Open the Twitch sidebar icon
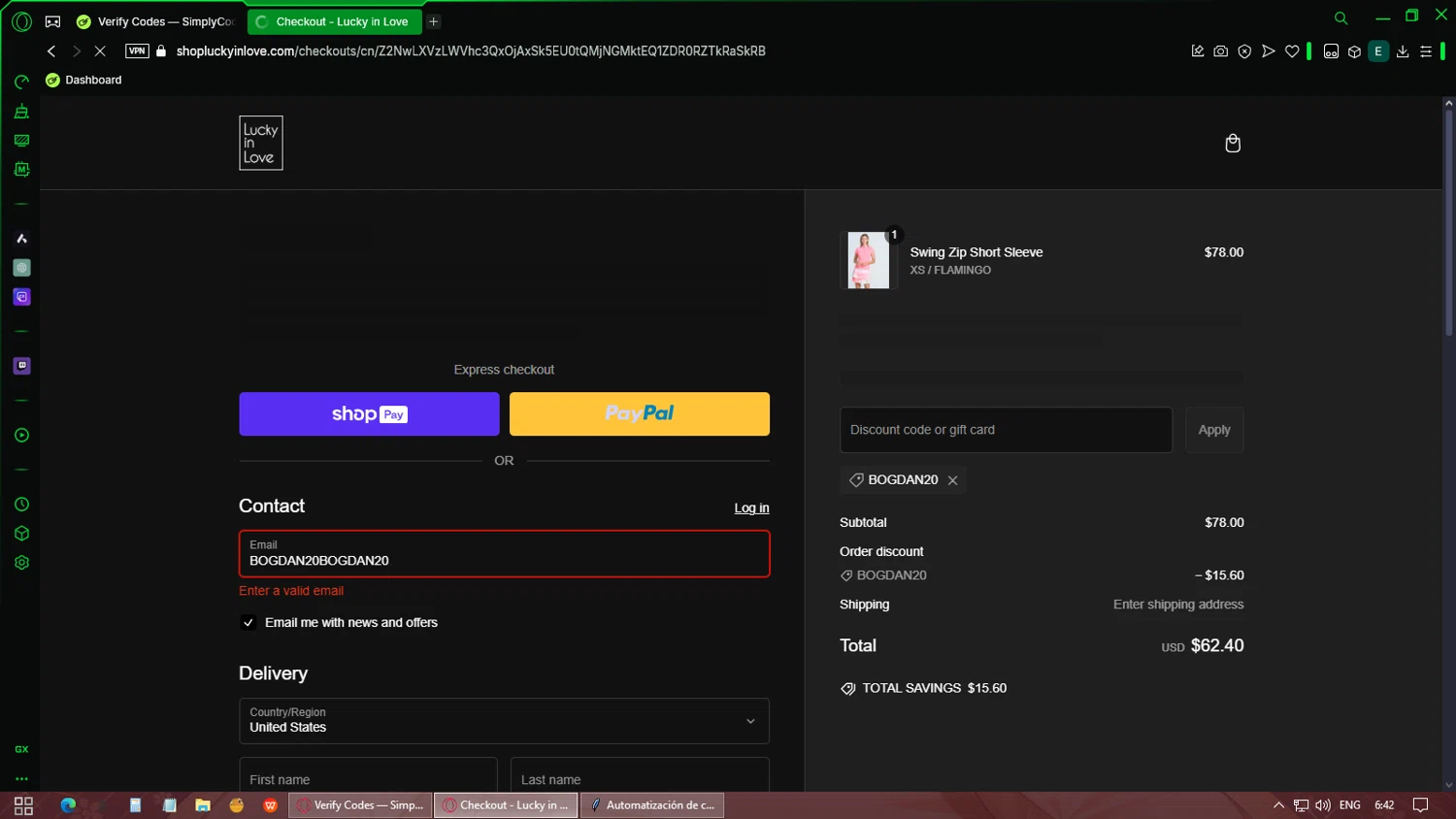This screenshot has height=819, width=1456. pyautogui.click(x=21, y=366)
